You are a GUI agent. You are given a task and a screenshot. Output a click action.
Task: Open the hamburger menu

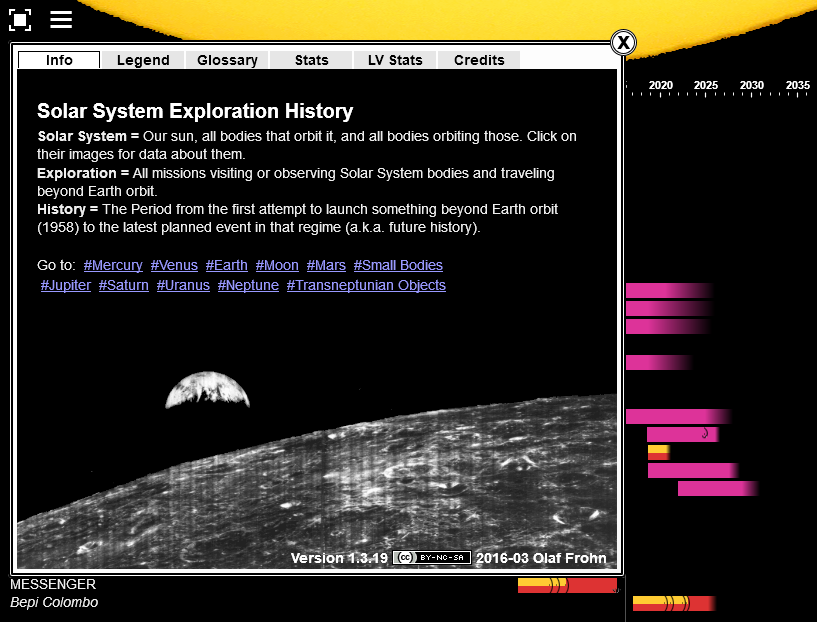click(x=60, y=19)
